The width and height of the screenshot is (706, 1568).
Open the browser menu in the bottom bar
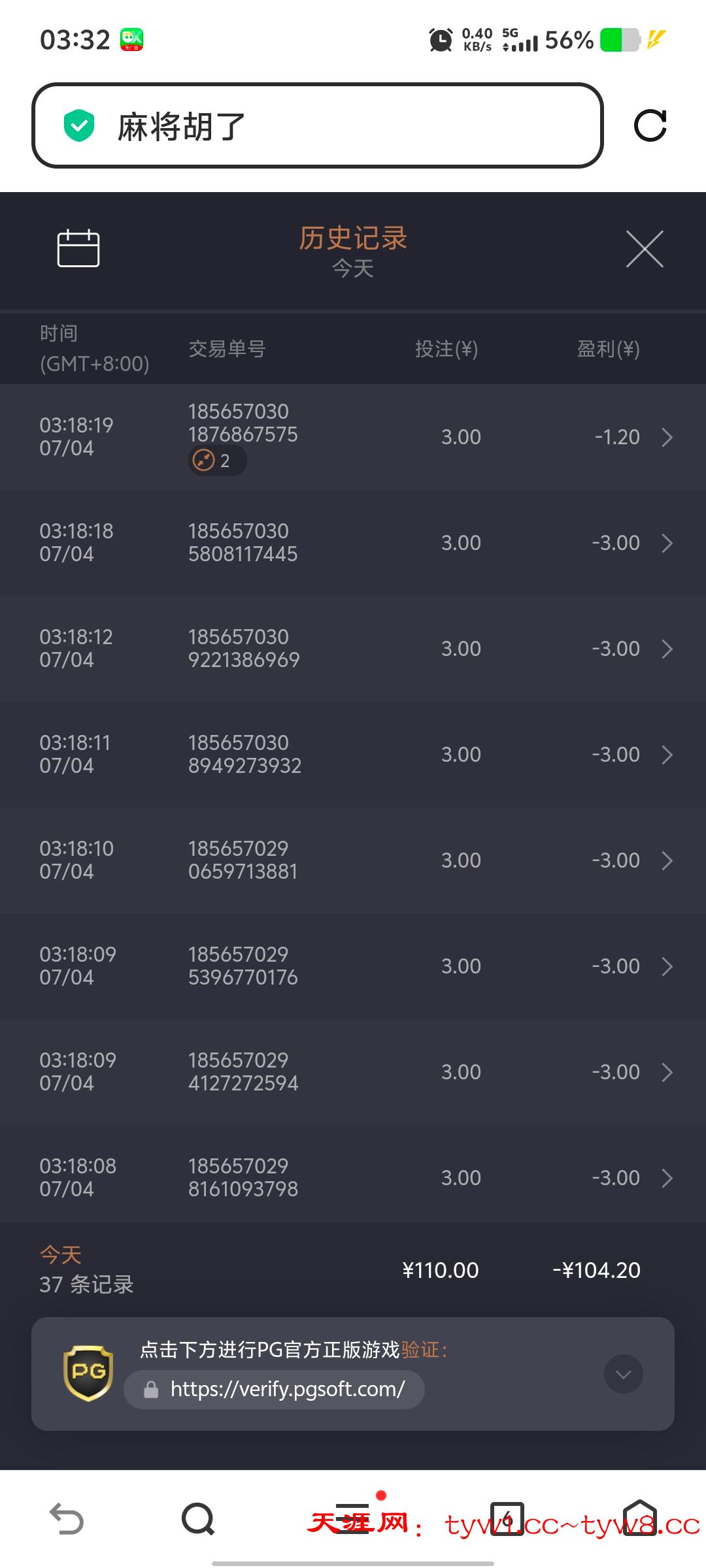pyautogui.click(x=353, y=1518)
